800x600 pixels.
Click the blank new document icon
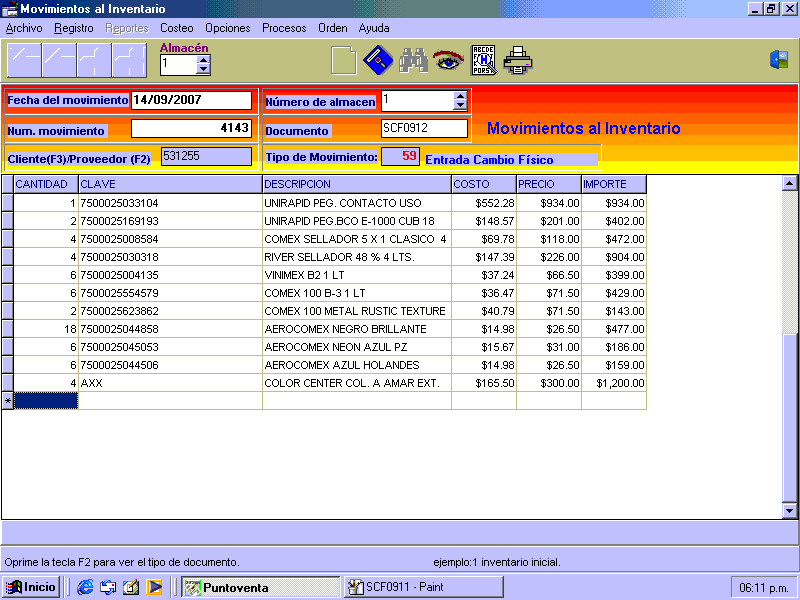(343, 61)
